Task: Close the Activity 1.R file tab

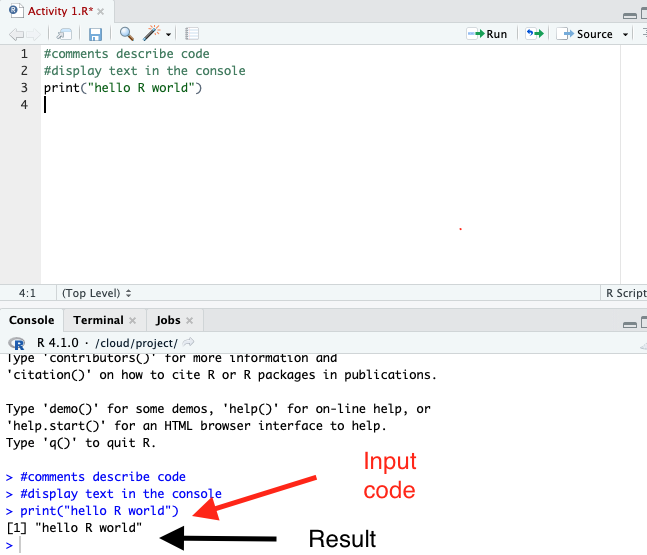Action: click(x=101, y=11)
